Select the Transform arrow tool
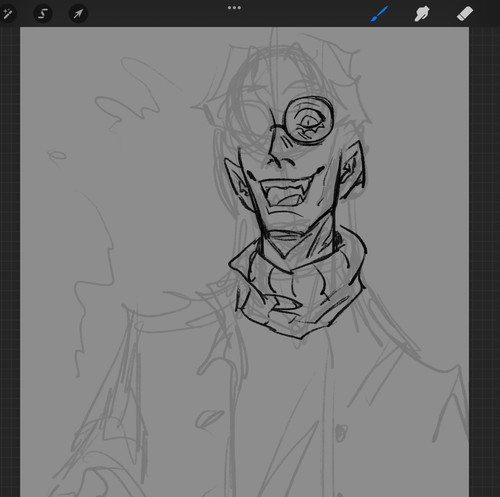This screenshot has height=497, width=500. (78, 14)
